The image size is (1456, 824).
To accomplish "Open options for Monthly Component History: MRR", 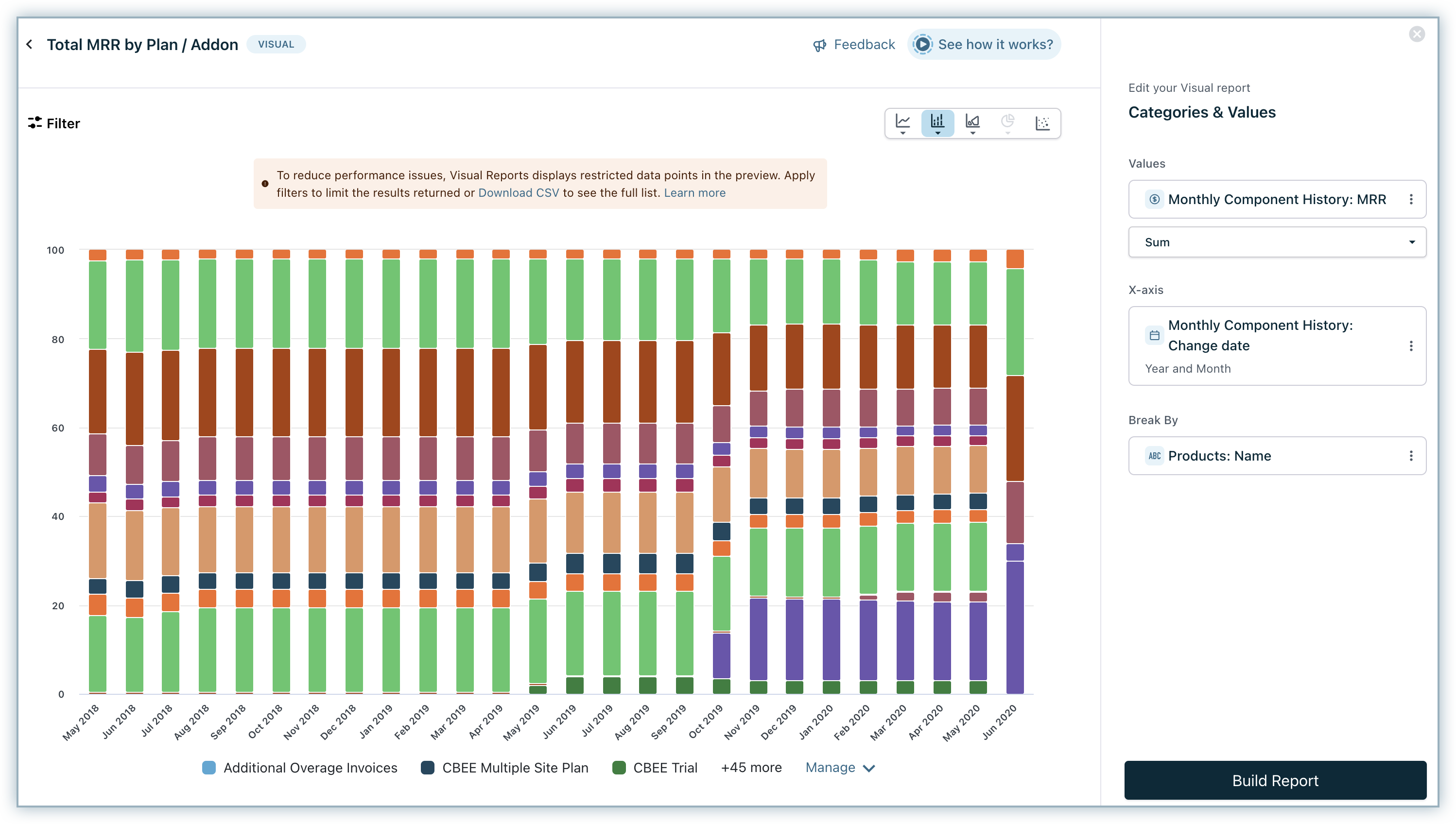I will point(1411,199).
